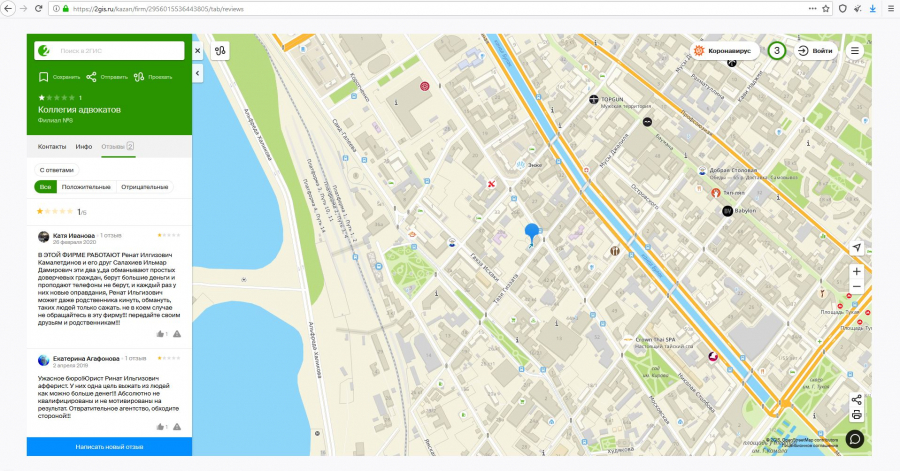
Task: Filter reviews by Положительные
Action: tap(86, 186)
